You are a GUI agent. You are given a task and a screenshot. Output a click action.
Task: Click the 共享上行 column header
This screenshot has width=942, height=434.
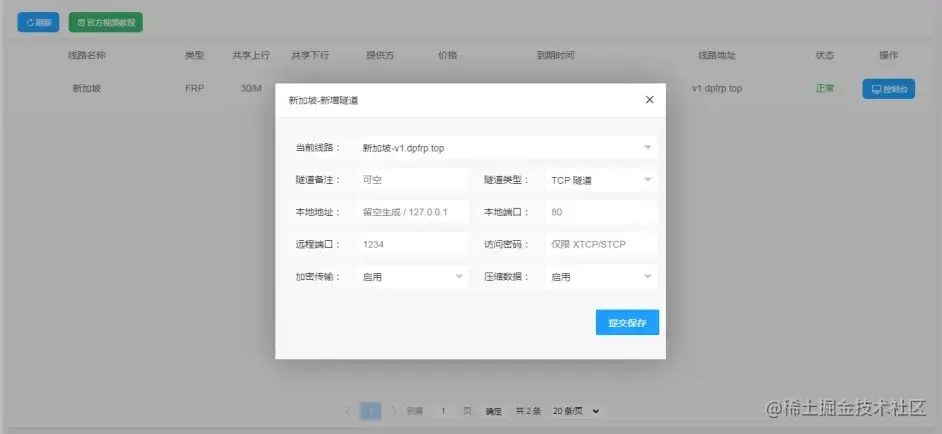point(251,55)
